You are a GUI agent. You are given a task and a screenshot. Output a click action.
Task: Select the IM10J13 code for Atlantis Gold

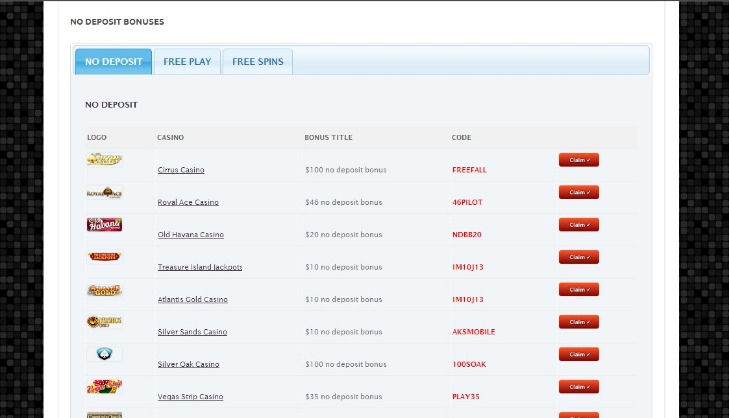click(x=468, y=299)
